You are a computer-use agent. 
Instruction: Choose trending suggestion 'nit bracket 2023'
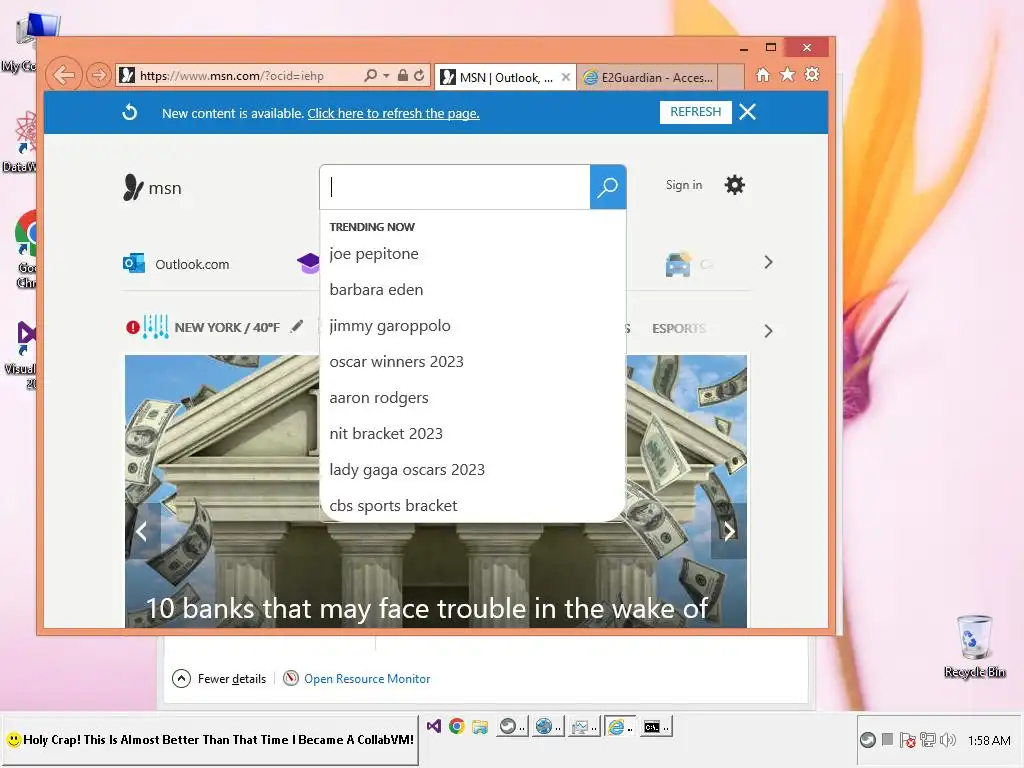pyautogui.click(x=386, y=434)
